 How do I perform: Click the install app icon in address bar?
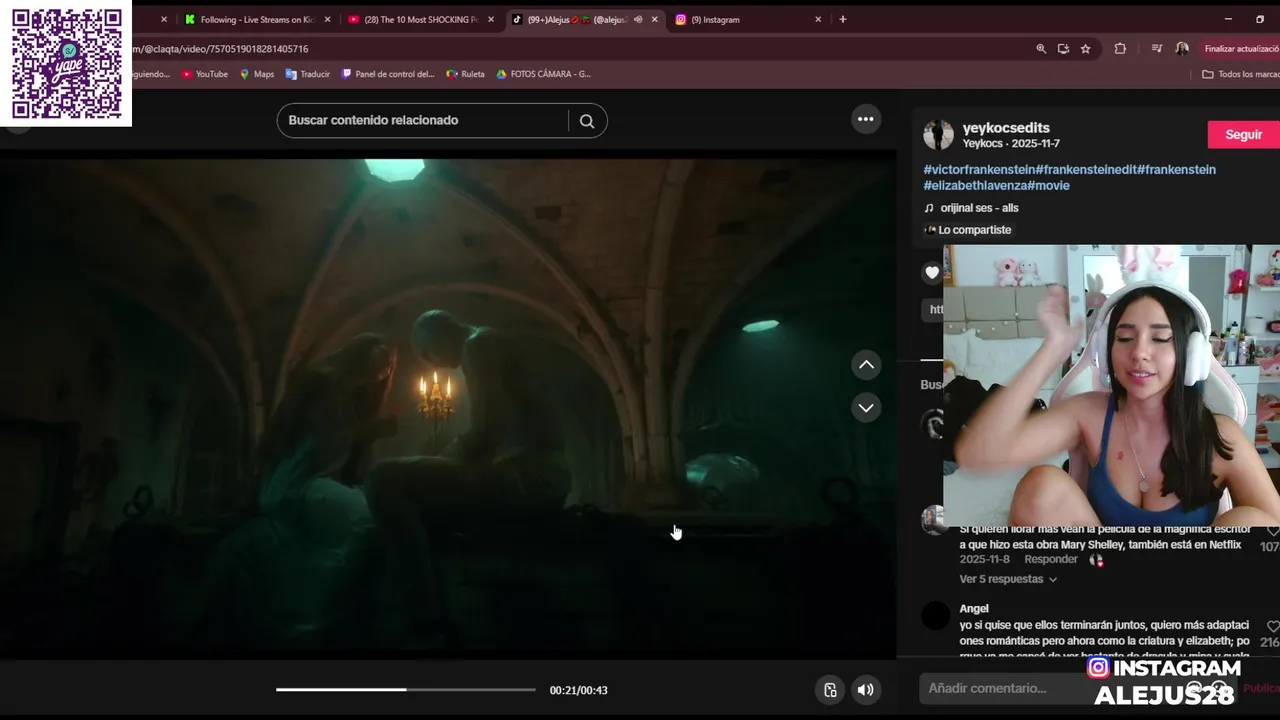tap(1063, 49)
